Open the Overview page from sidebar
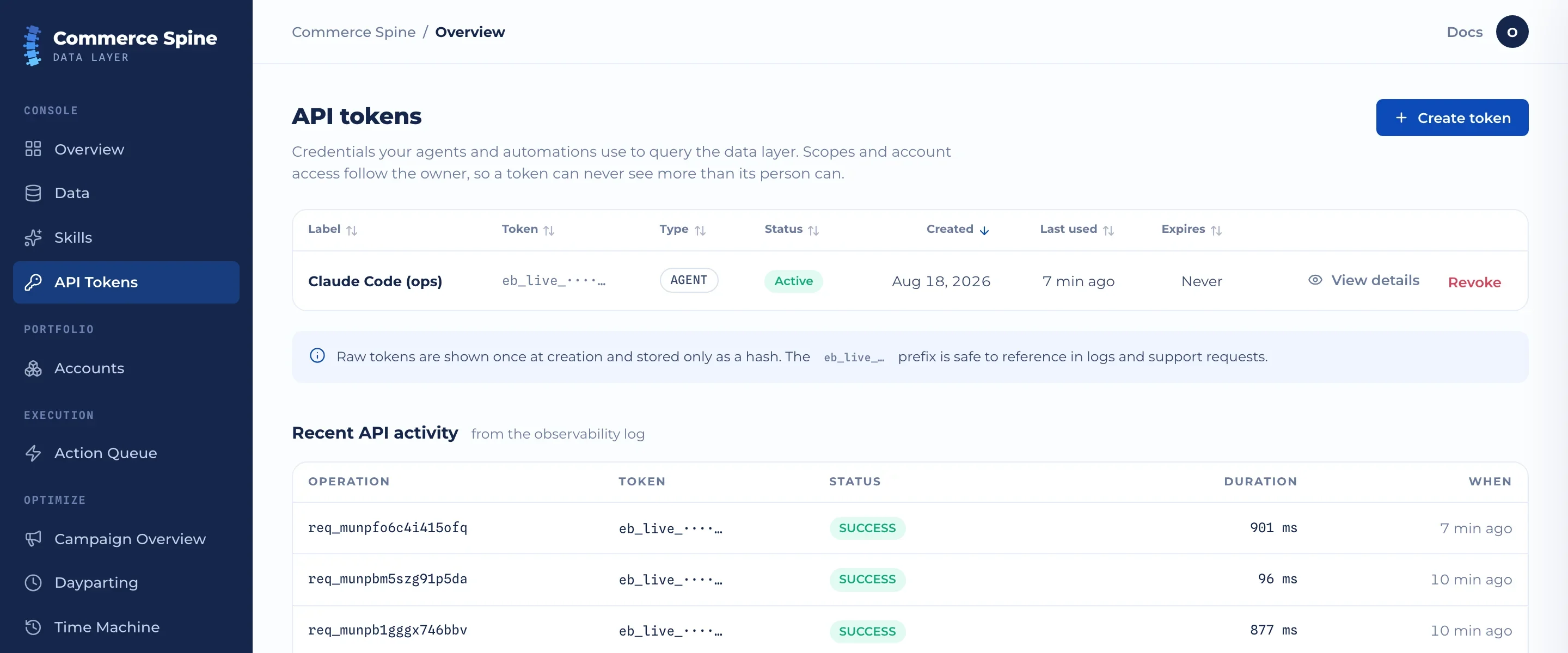Screen dimensions: 1568x653 tap(126, 149)
